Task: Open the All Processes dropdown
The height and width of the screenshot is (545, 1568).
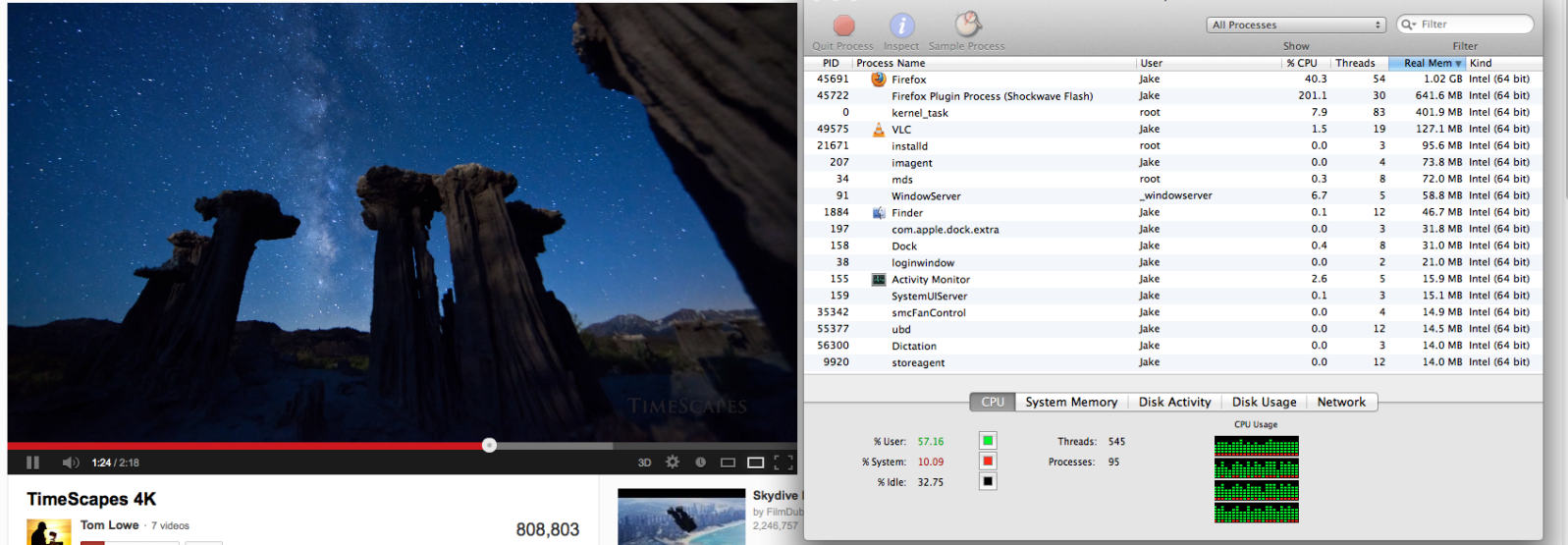Action: [1296, 25]
